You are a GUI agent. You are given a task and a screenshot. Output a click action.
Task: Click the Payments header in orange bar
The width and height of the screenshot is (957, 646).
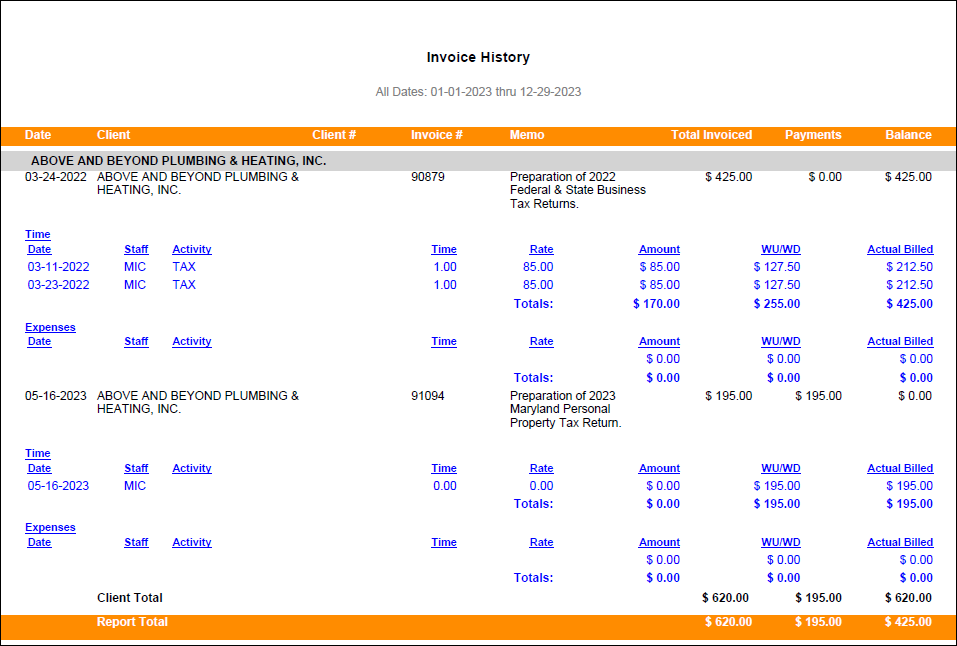[812, 135]
